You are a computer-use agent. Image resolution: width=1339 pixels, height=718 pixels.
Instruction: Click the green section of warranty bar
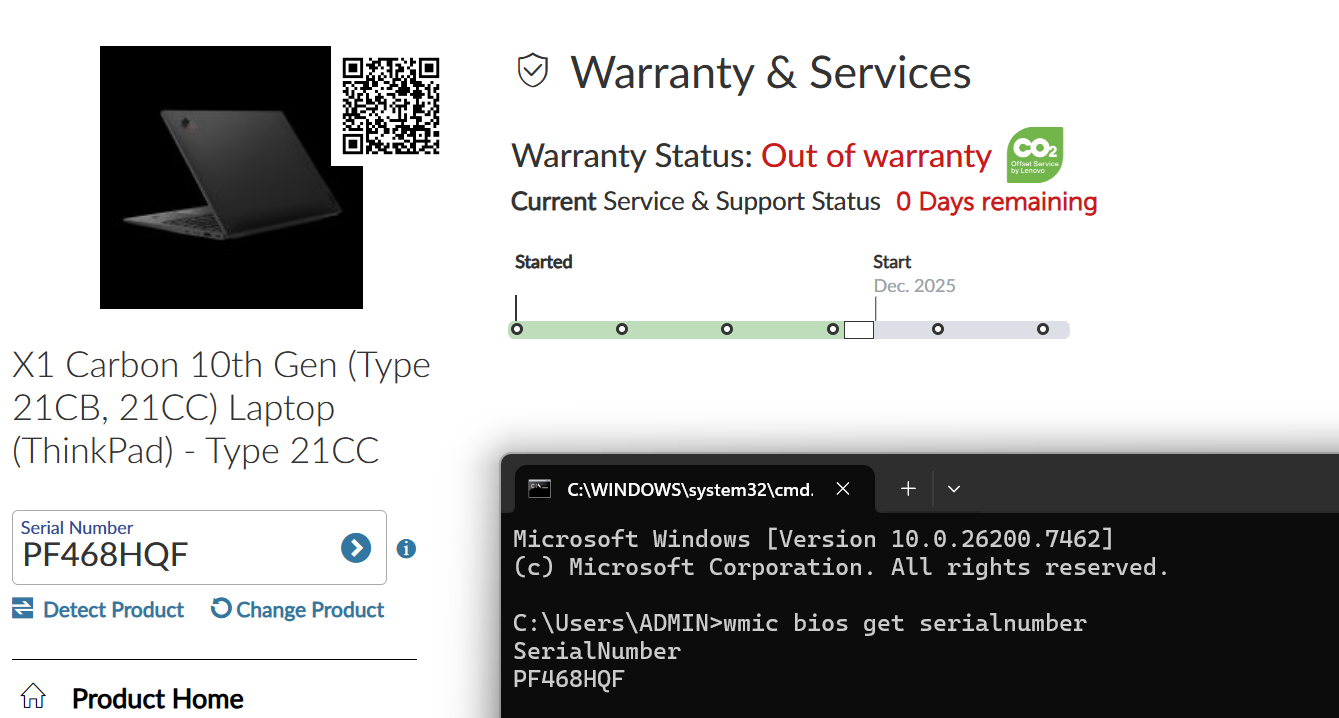[x=674, y=330]
